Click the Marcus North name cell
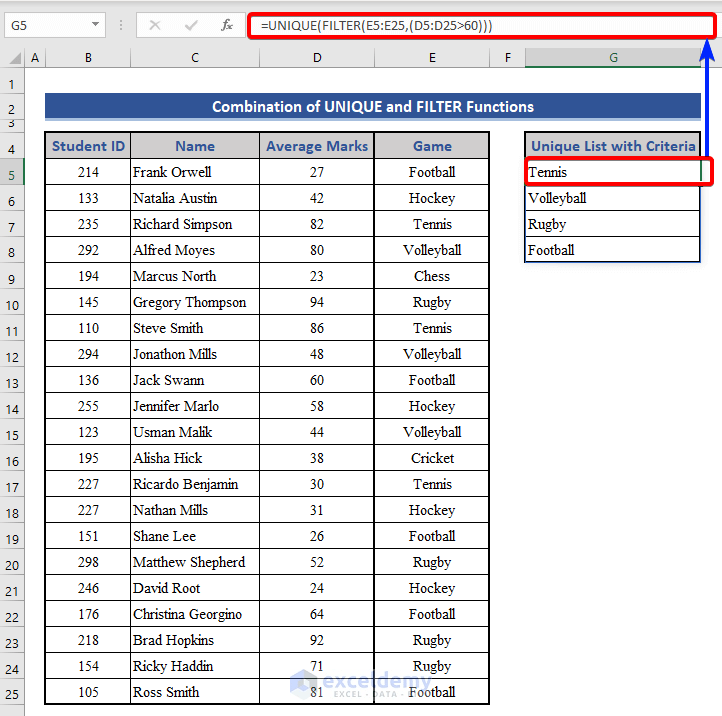This screenshot has height=716, width=722. click(195, 276)
